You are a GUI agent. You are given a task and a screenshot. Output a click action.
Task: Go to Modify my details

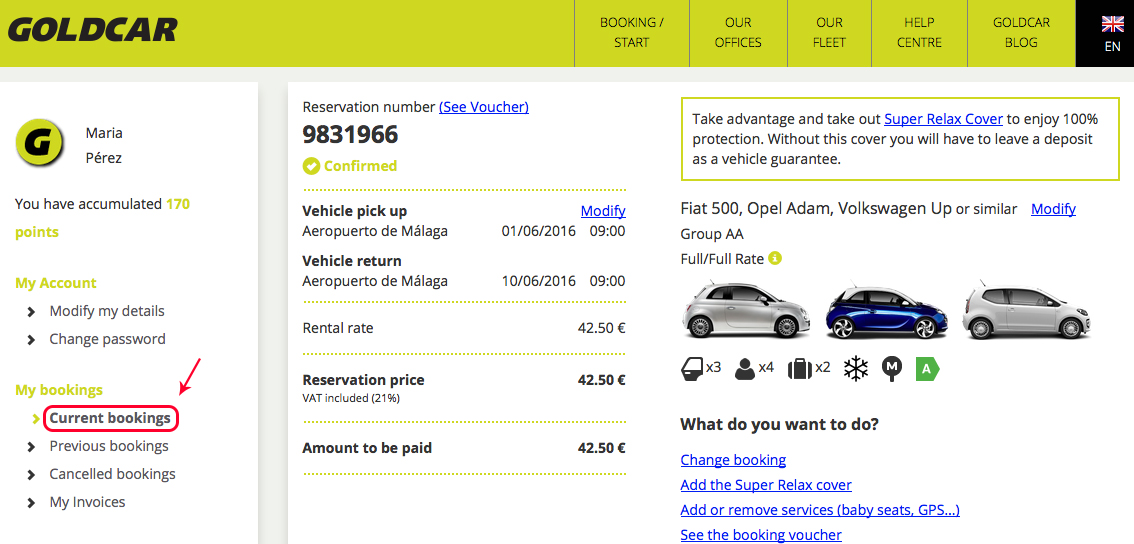(107, 311)
